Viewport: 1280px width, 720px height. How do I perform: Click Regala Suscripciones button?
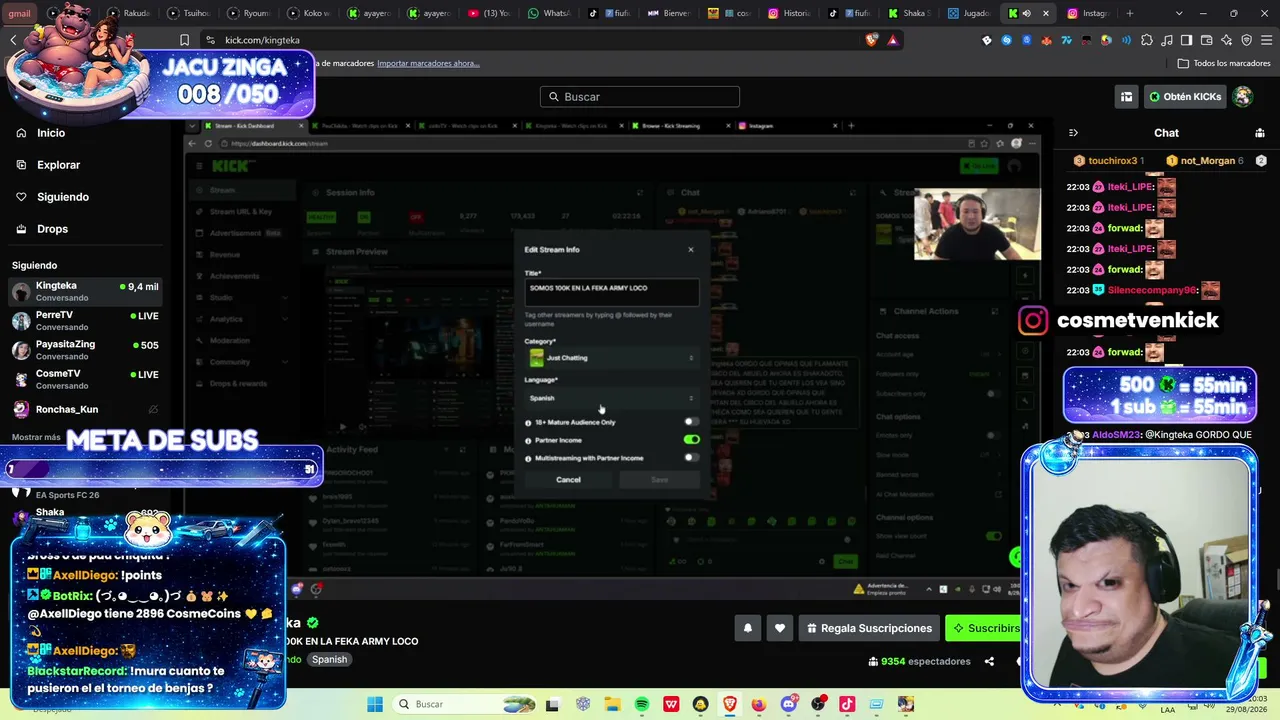pos(867,628)
